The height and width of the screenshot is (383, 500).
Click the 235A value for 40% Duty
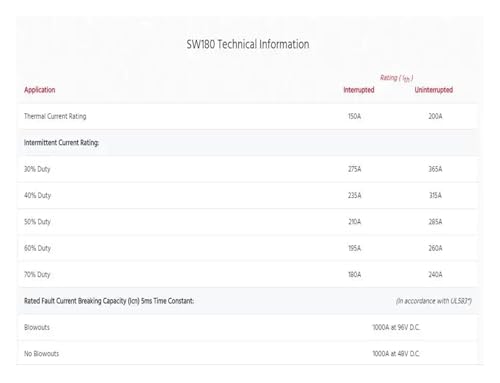coord(354,195)
